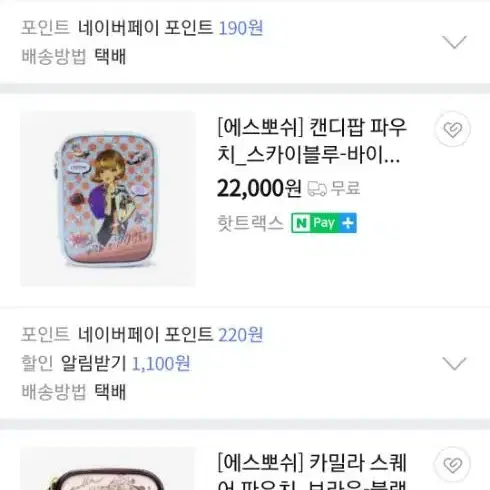Expand the top 네이버페이 포인트 190원 details chevron
Image resolution: width=490 pixels, height=490 pixels.
[x=454, y=42]
